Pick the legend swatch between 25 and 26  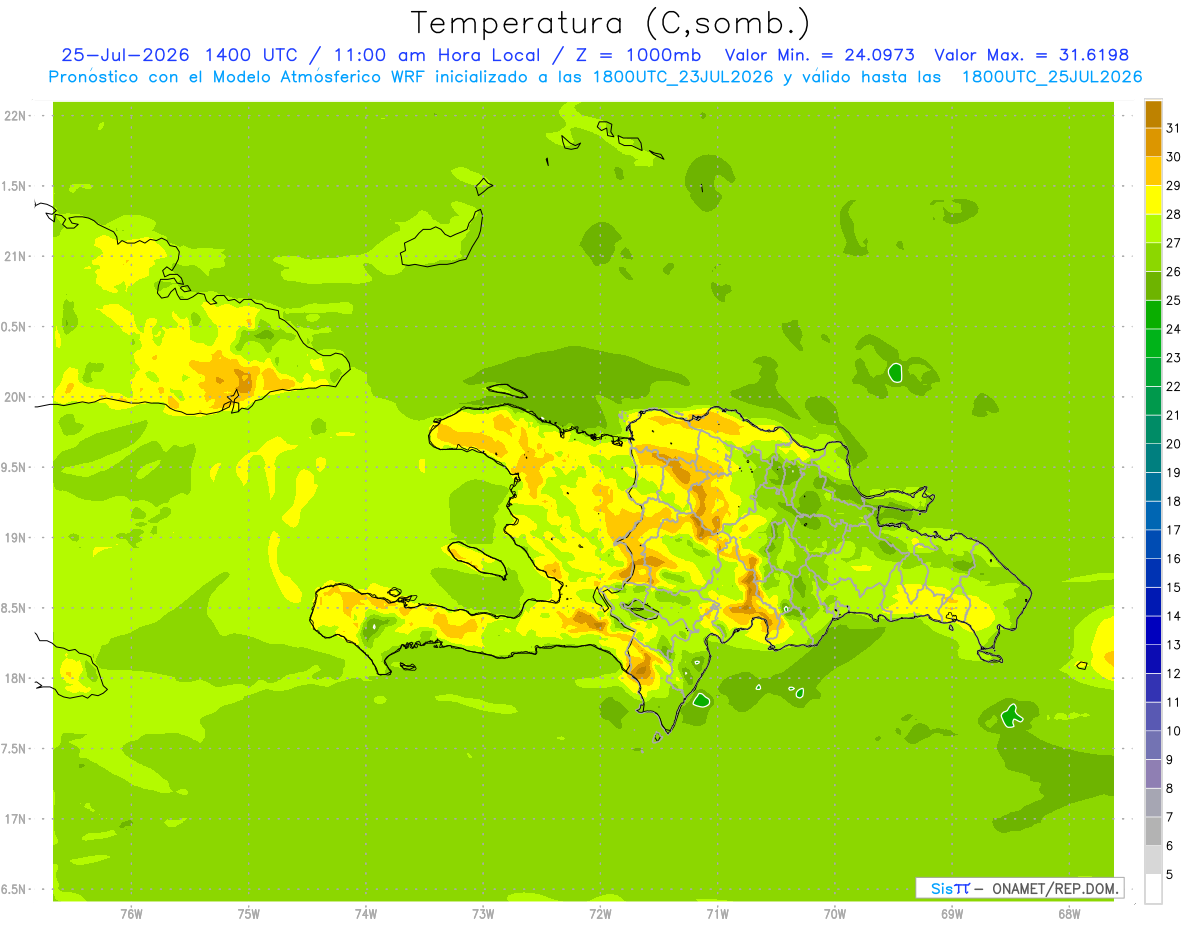point(1153,286)
